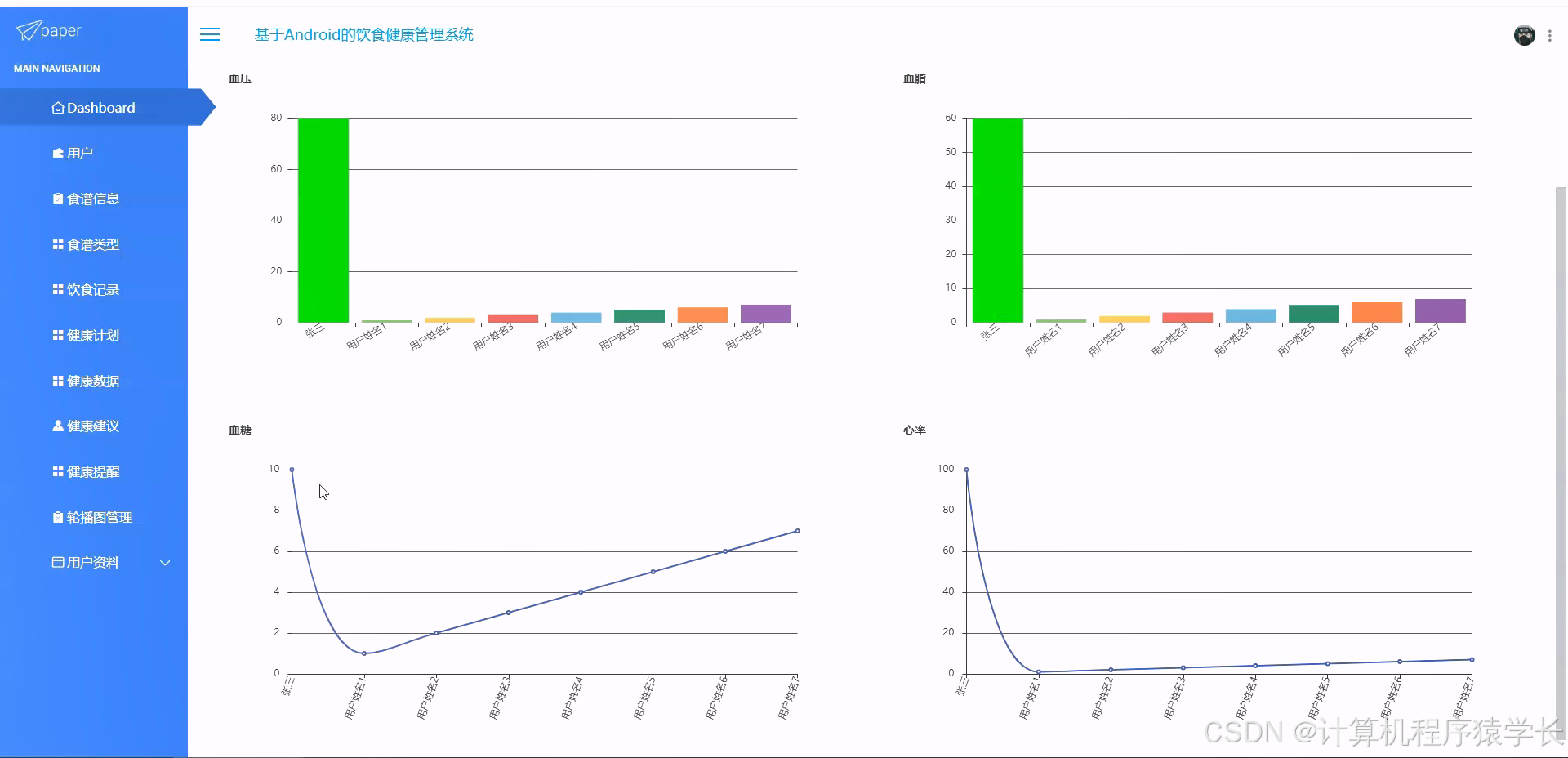
Task: Expand the 用户资料 submenu chevron
Action: point(165,563)
